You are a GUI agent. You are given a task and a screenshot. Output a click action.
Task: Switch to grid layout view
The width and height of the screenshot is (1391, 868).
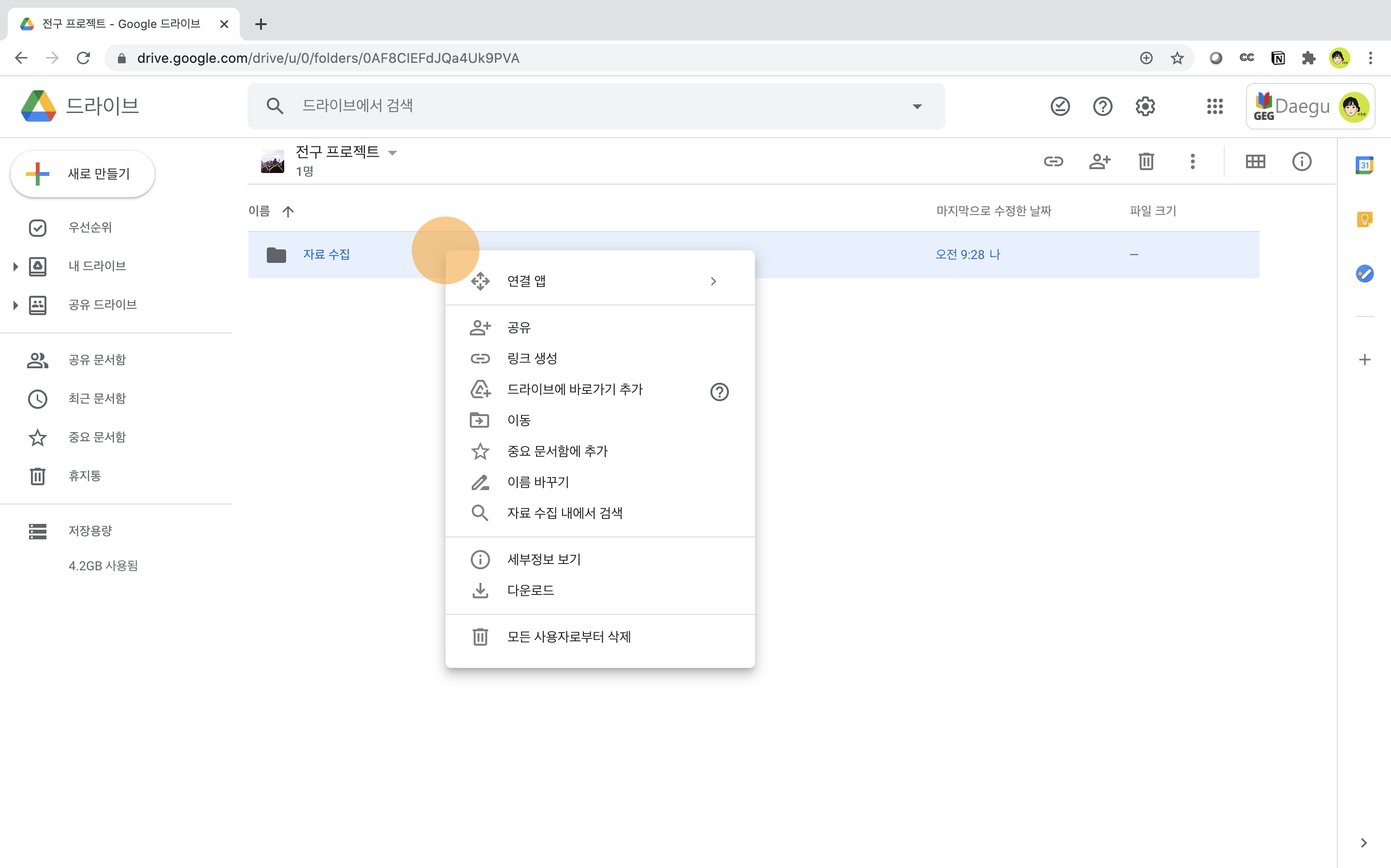pyautogui.click(x=1255, y=162)
